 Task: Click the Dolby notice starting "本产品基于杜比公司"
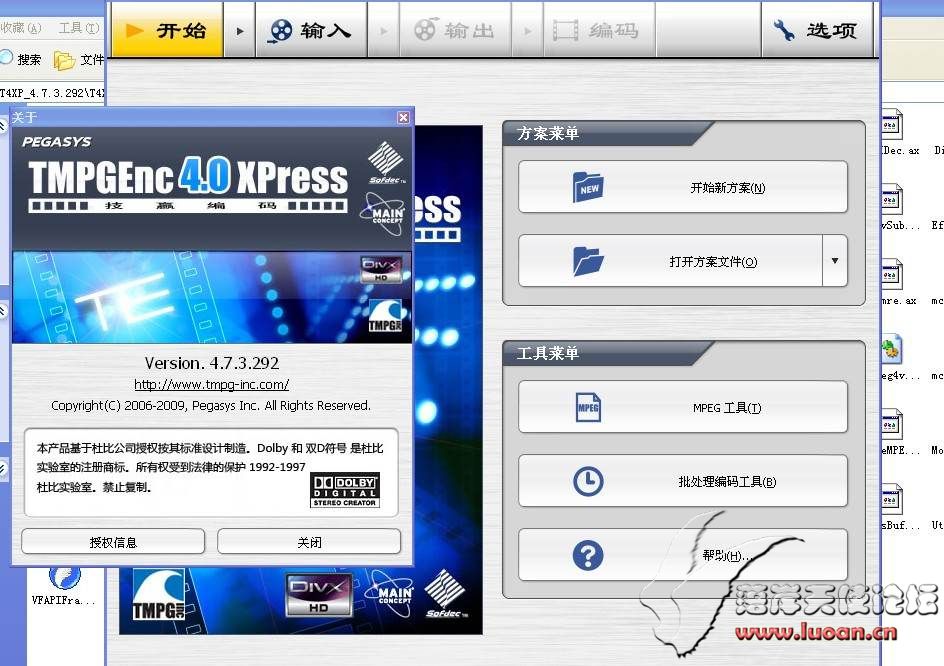(210, 467)
